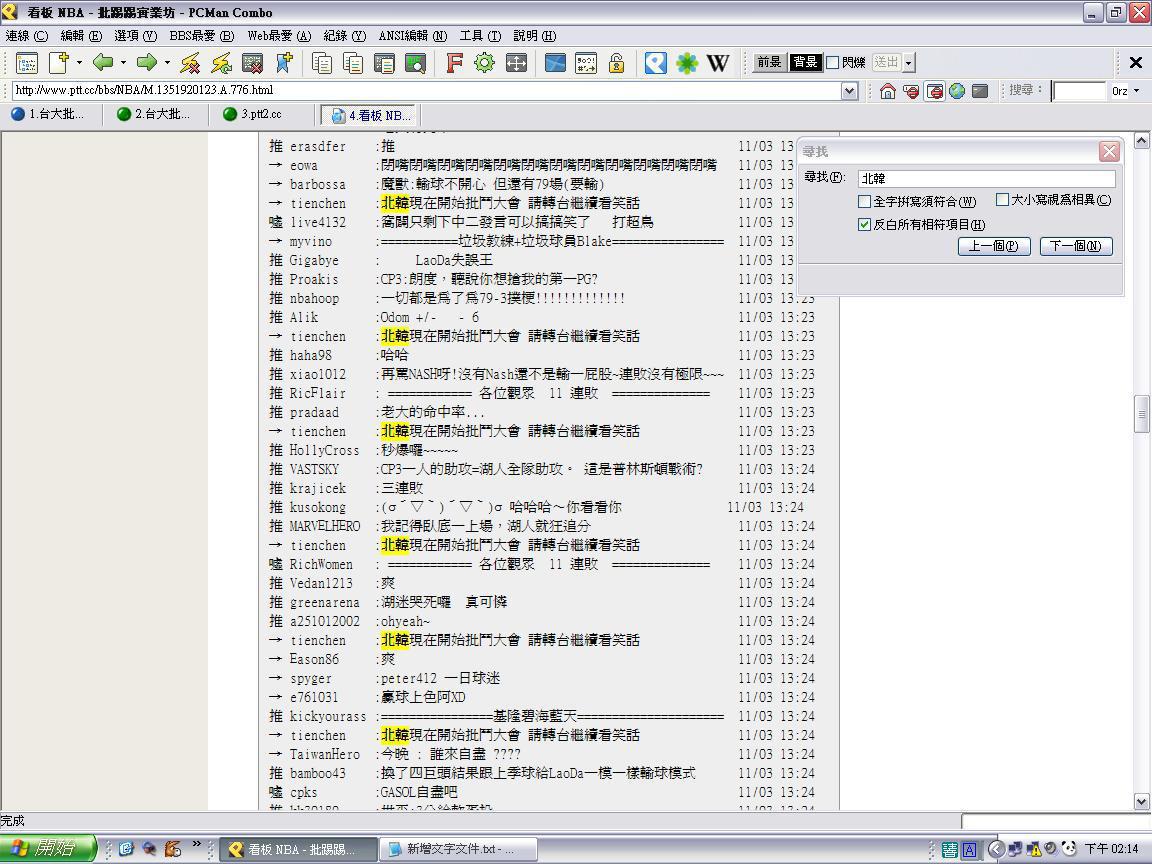The height and width of the screenshot is (864, 1152).
Task: Find previous match with 上一個(P)
Action: (994, 246)
